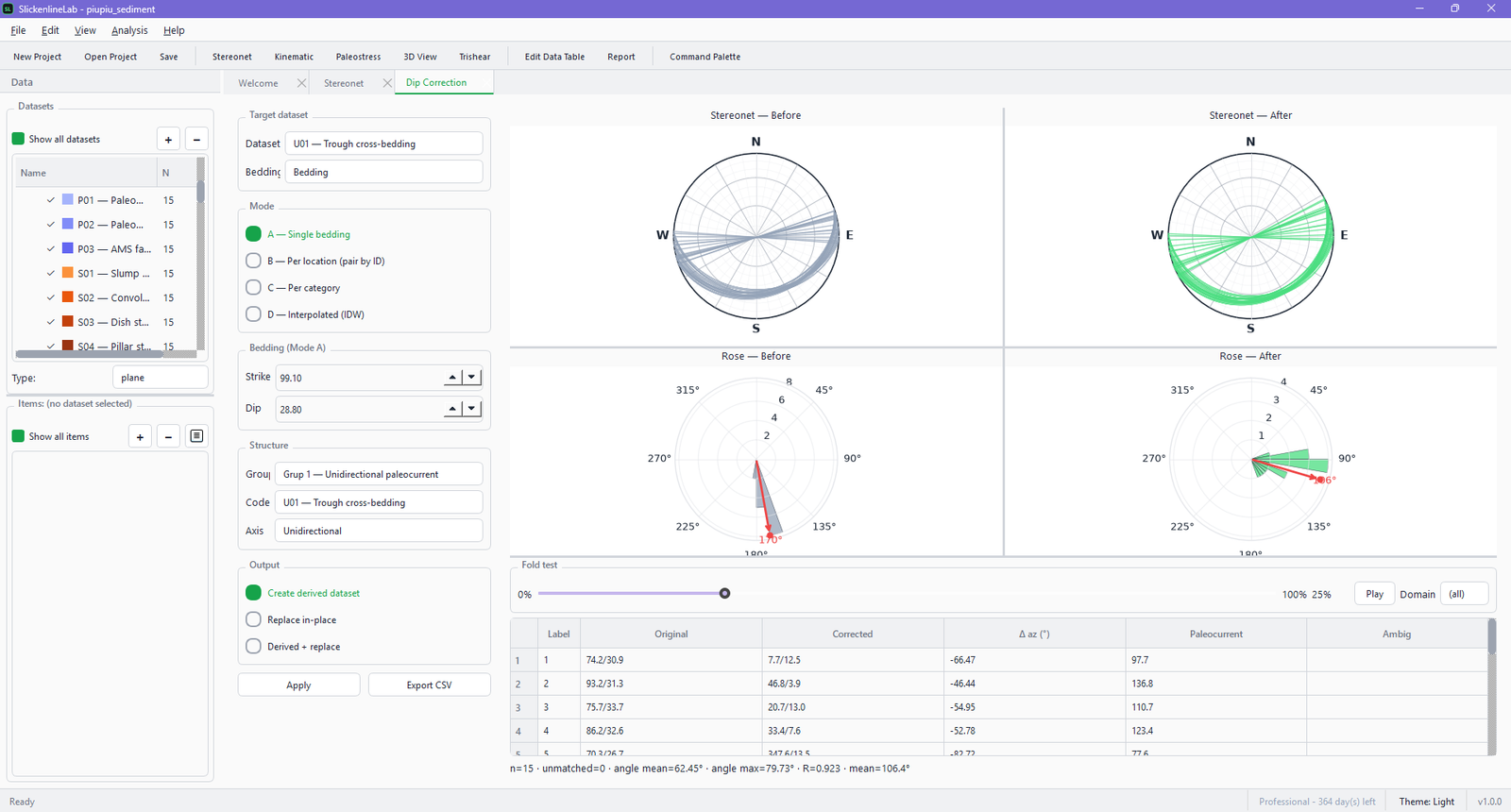Click the Export CSV button
1511x812 pixels.
(x=429, y=685)
